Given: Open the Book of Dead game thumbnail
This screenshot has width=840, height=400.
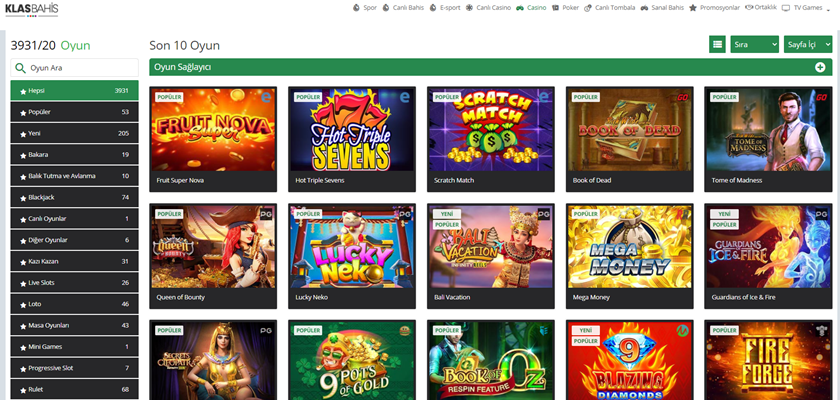Looking at the screenshot, I should pyautogui.click(x=629, y=130).
